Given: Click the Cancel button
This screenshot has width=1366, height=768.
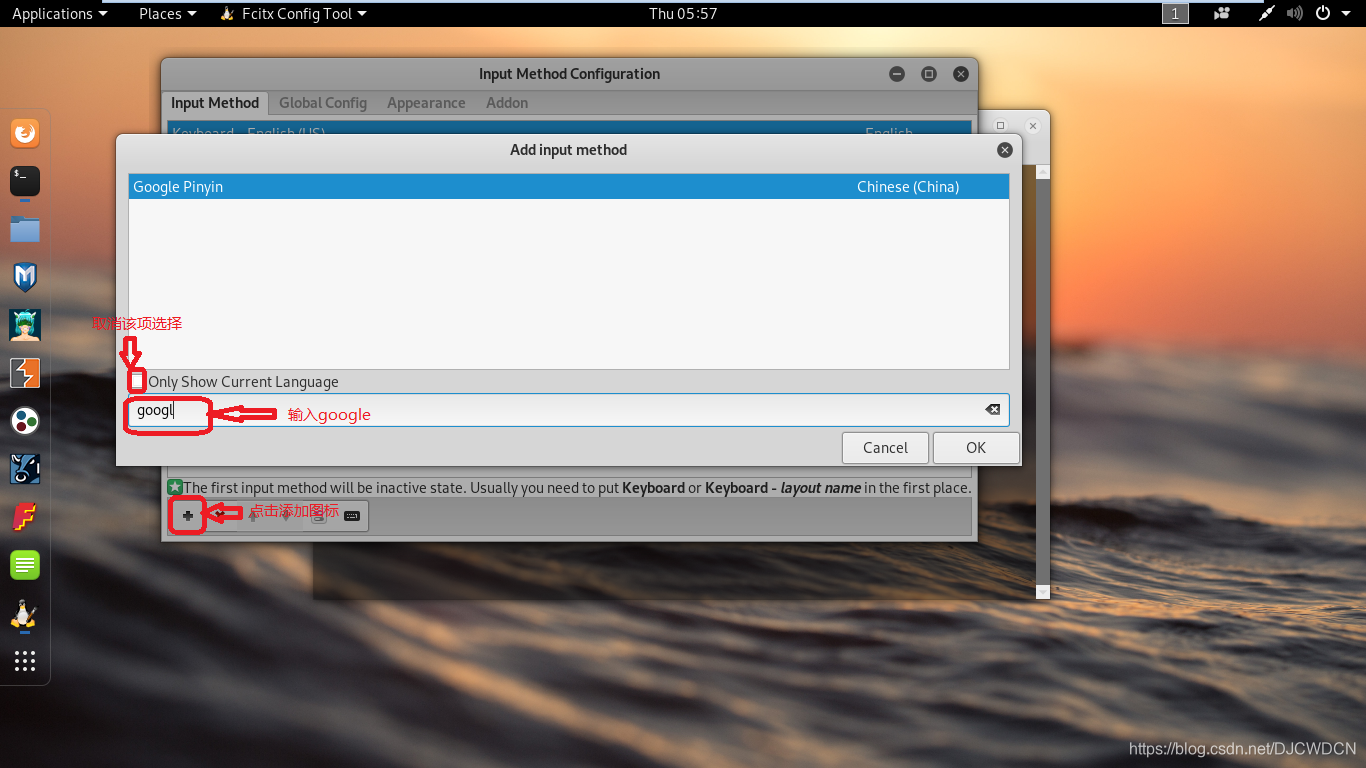Looking at the screenshot, I should pyautogui.click(x=885, y=447).
